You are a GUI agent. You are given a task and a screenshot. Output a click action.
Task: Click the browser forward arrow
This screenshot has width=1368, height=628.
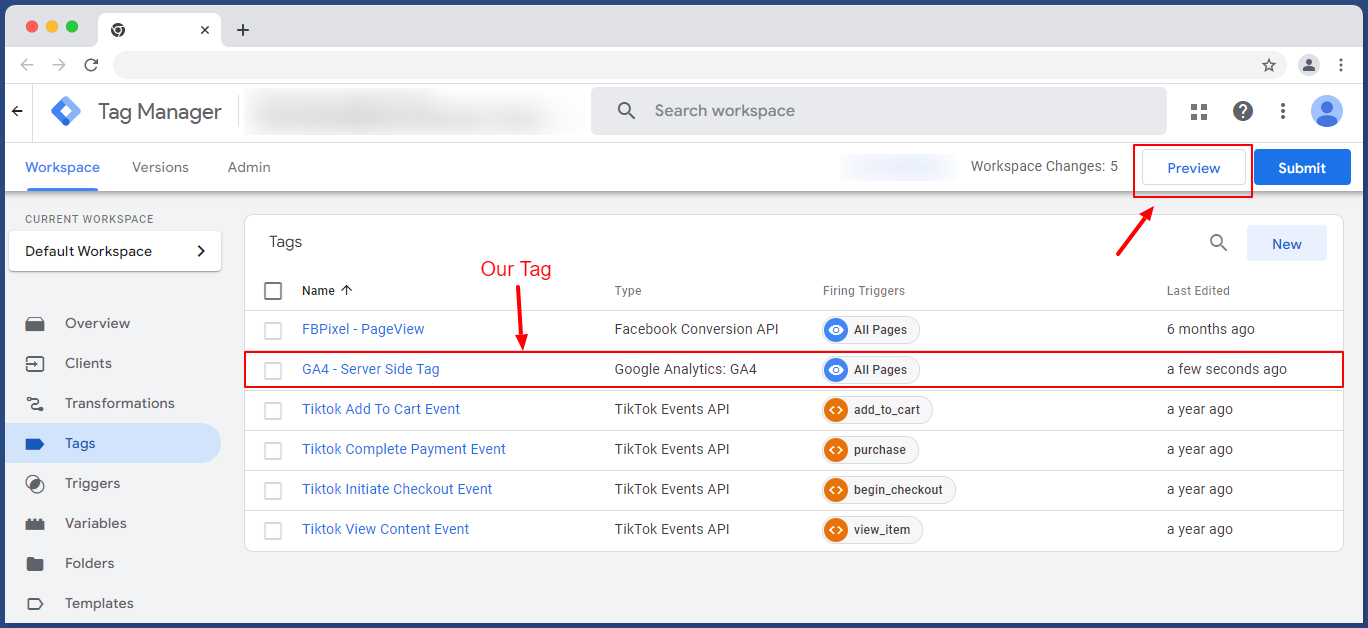[59, 65]
